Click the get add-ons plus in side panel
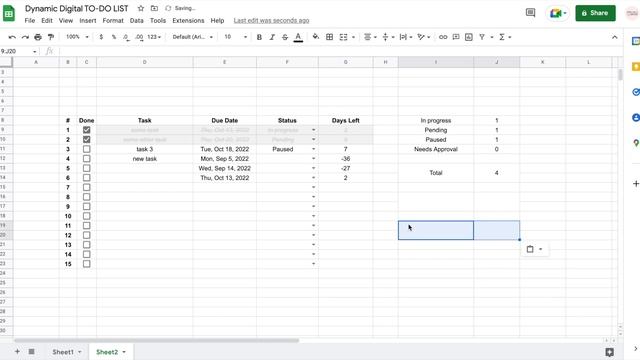640x360 pixels. [636, 184]
